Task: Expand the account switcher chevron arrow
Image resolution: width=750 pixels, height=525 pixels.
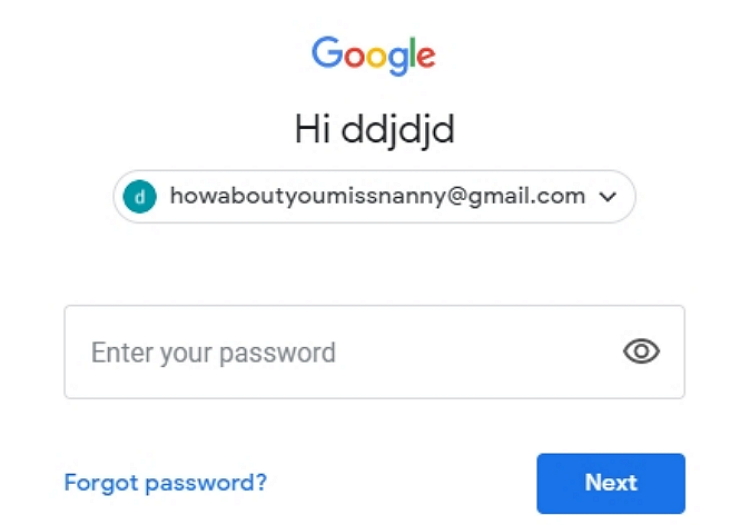Action: click(x=607, y=197)
